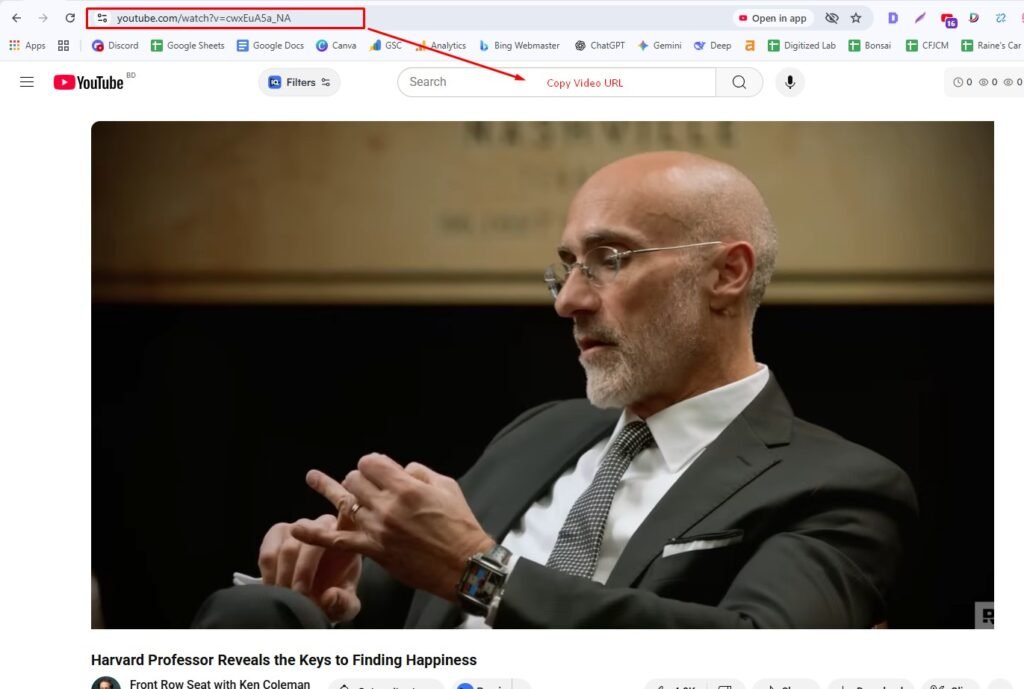1024x689 pixels.
Task: Open the tab groups grid icon beside Apps
Action: click(64, 45)
